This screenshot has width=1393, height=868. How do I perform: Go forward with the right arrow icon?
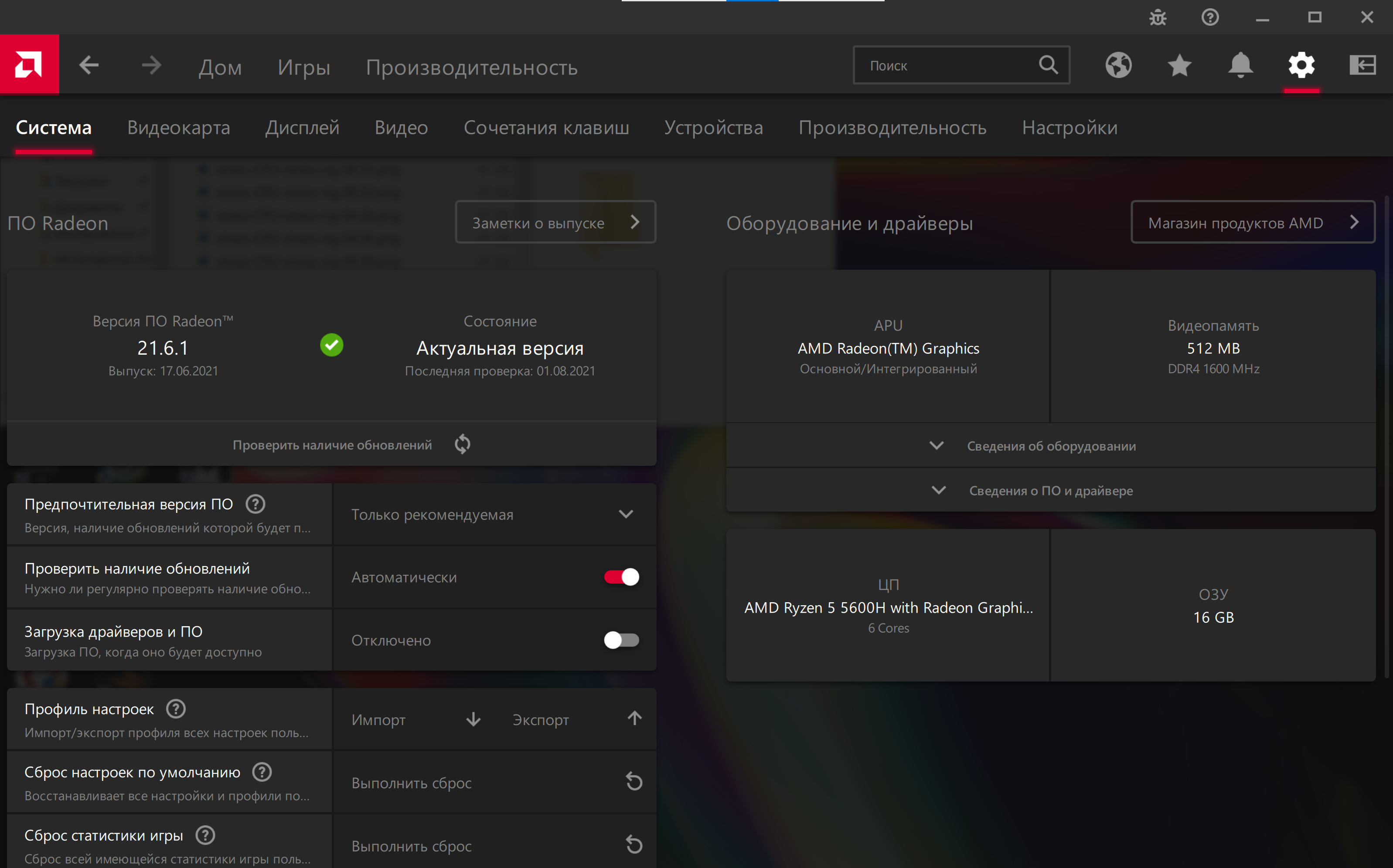pos(152,65)
